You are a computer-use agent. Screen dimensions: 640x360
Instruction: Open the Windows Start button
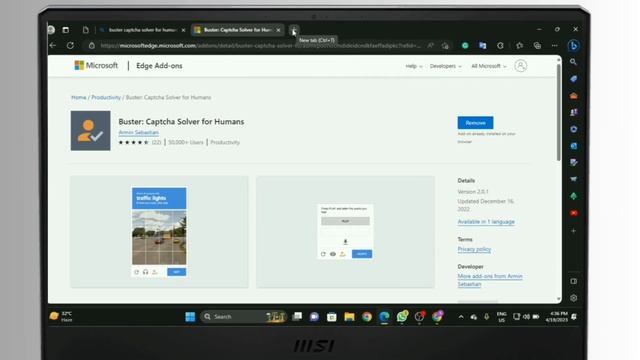point(190,317)
